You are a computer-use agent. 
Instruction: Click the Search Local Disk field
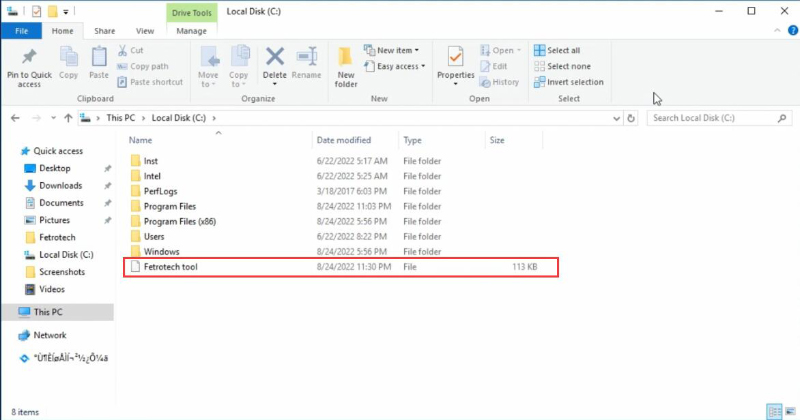click(x=719, y=118)
